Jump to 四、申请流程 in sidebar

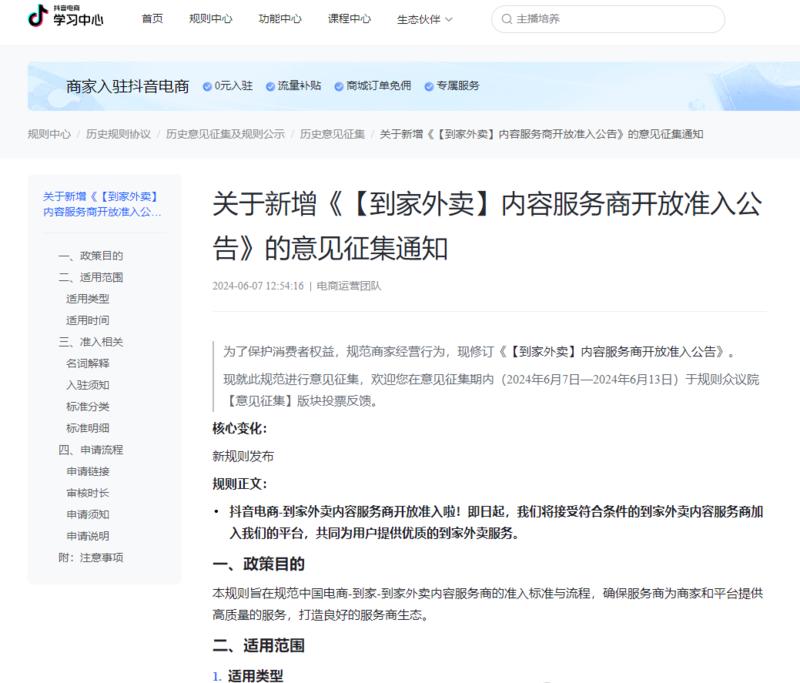pos(91,449)
